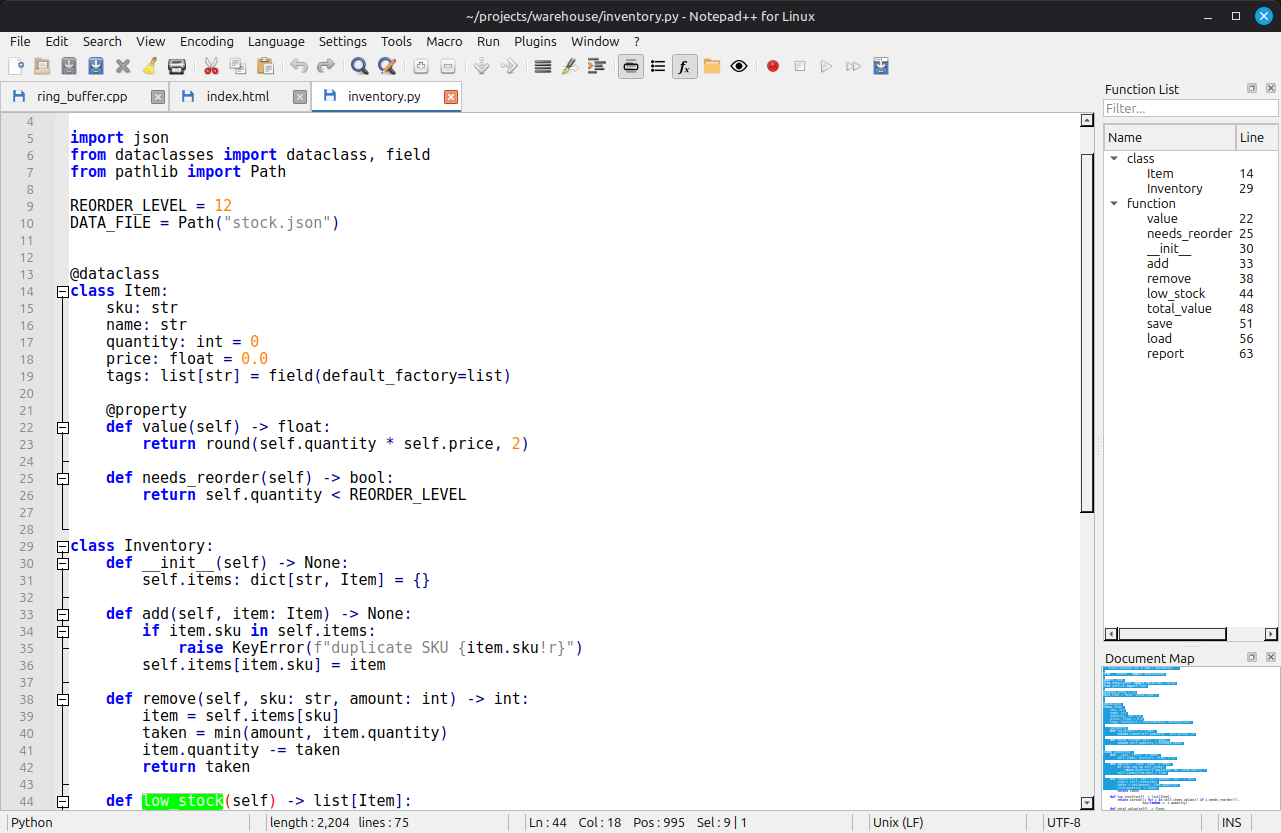Image resolution: width=1281 pixels, height=833 pixels.
Task: Click the Paste clipboard icon
Action: [265, 66]
